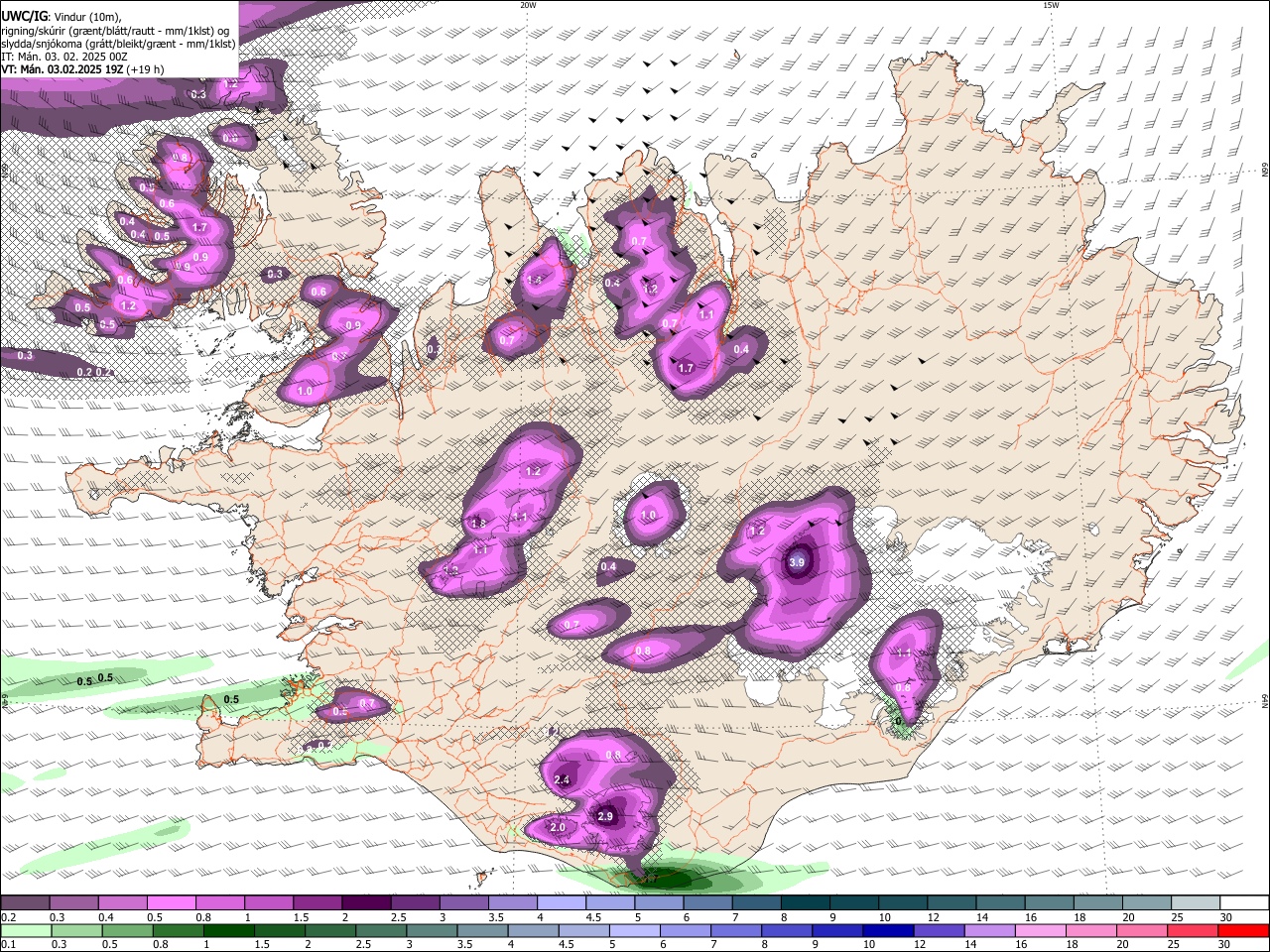Viewport: 1270px width, 952px height.
Task: Pick the pale green 0.1–0.3 rain legend swatch
Action: pos(25,930)
